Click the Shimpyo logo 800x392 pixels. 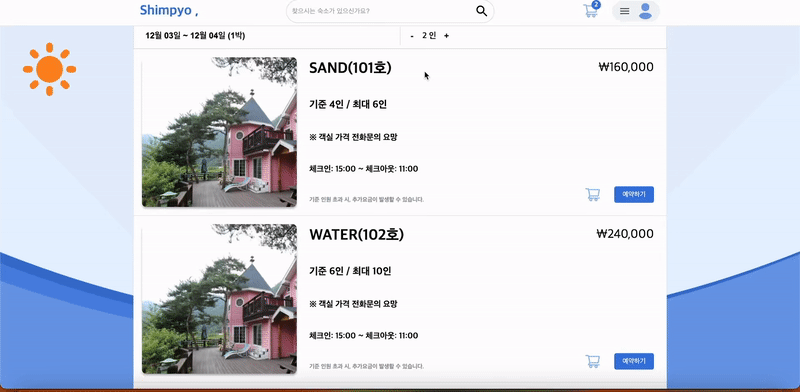click(x=169, y=10)
